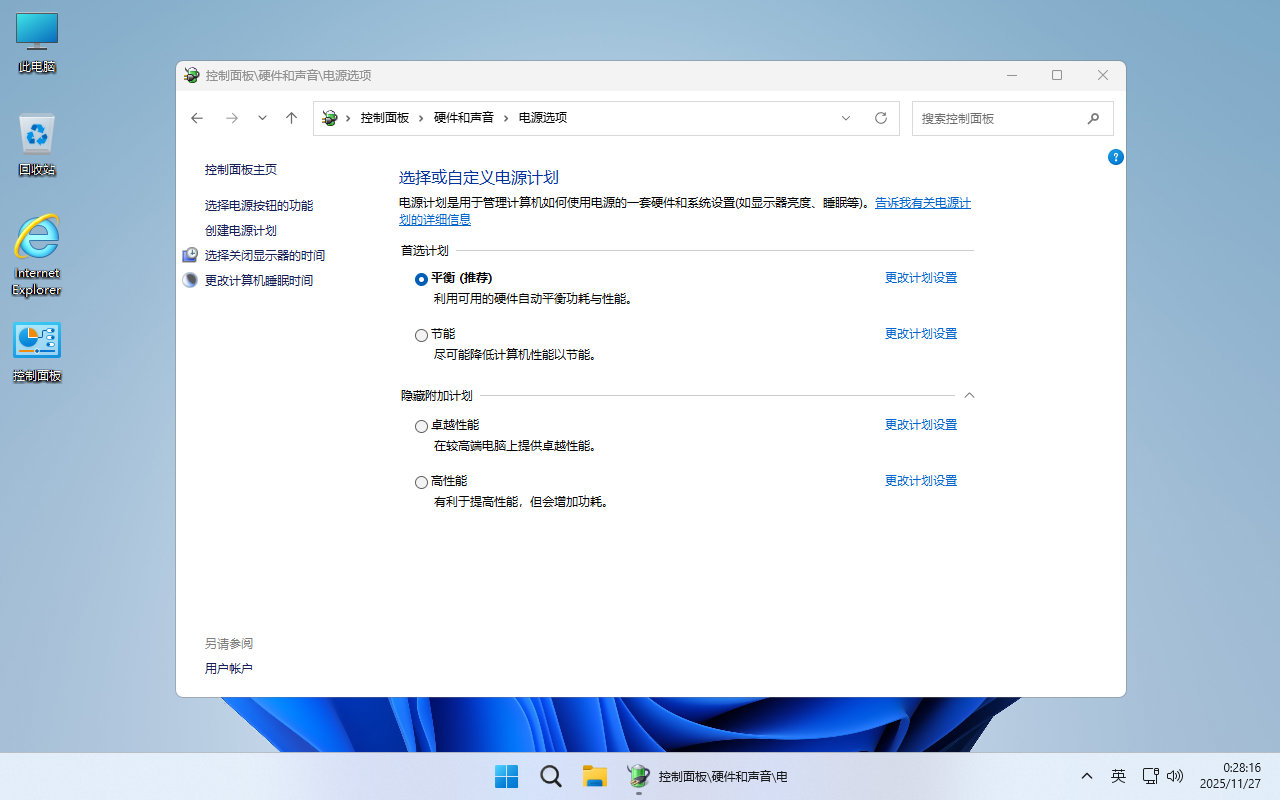The height and width of the screenshot is (800, 1280).
Task: Open 创建电源计划 in the left sidebar
Action: [240, 230]
